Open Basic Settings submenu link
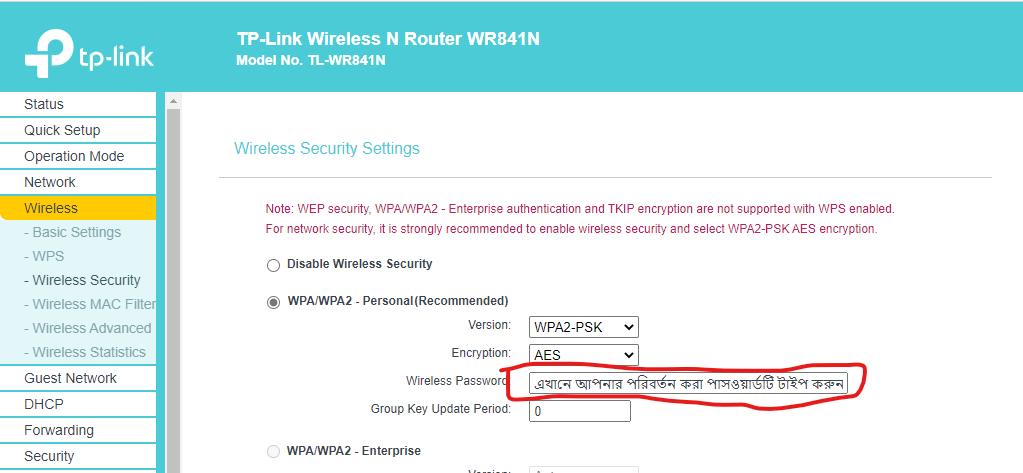1023x473 pixels. 76,232
